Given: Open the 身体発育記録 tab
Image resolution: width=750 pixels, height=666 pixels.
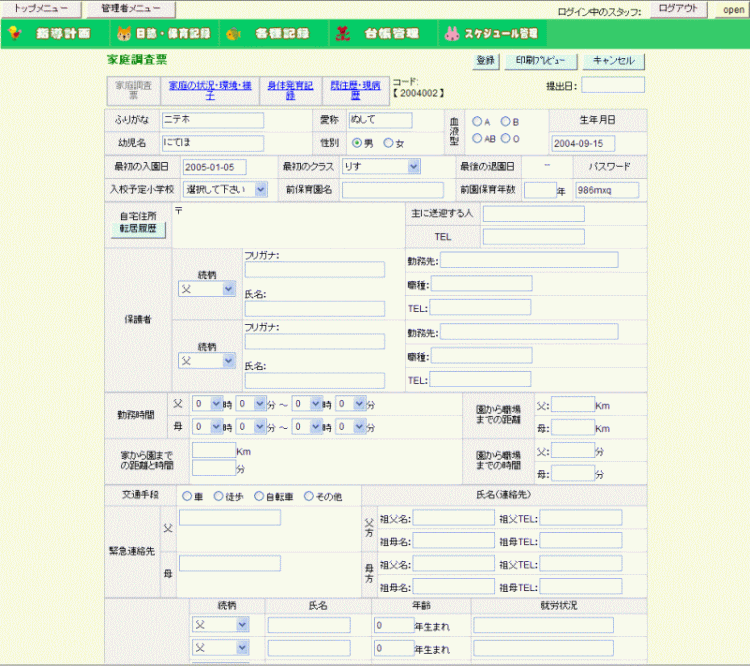Looking at the screenshot, I should (290, 91).
